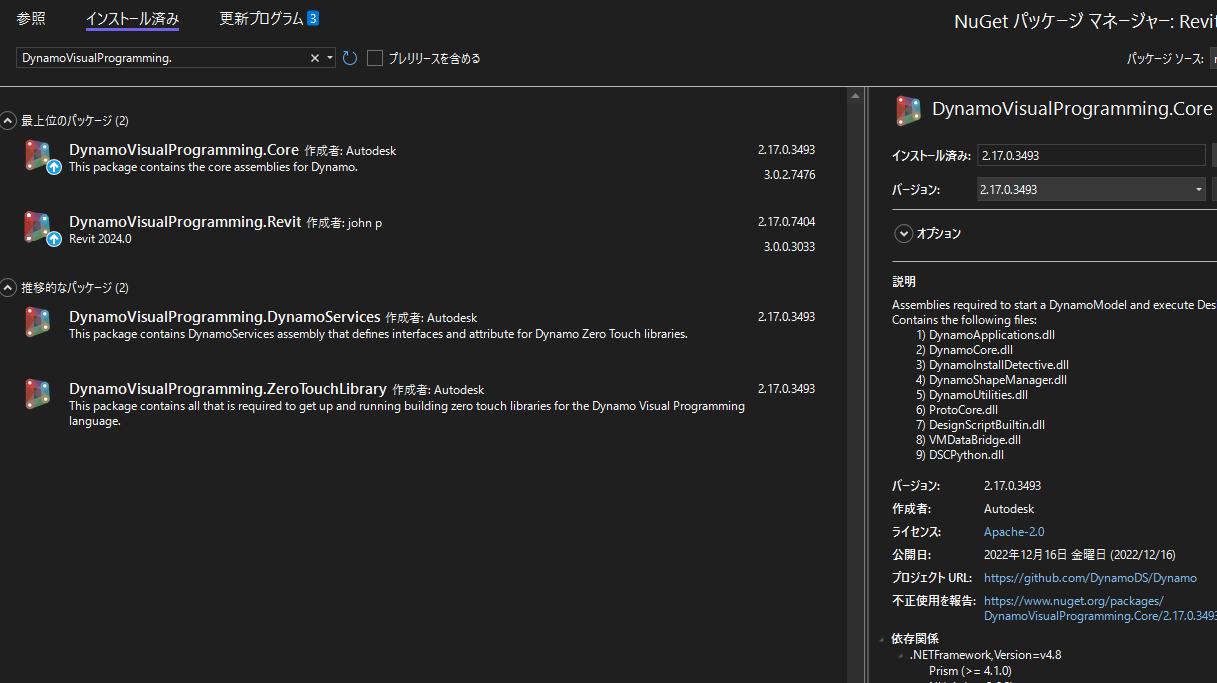Click the available version 3.0.0.3033 for Revit
The width and height of the screenshot is (1217, 683).
pos(789,247)
